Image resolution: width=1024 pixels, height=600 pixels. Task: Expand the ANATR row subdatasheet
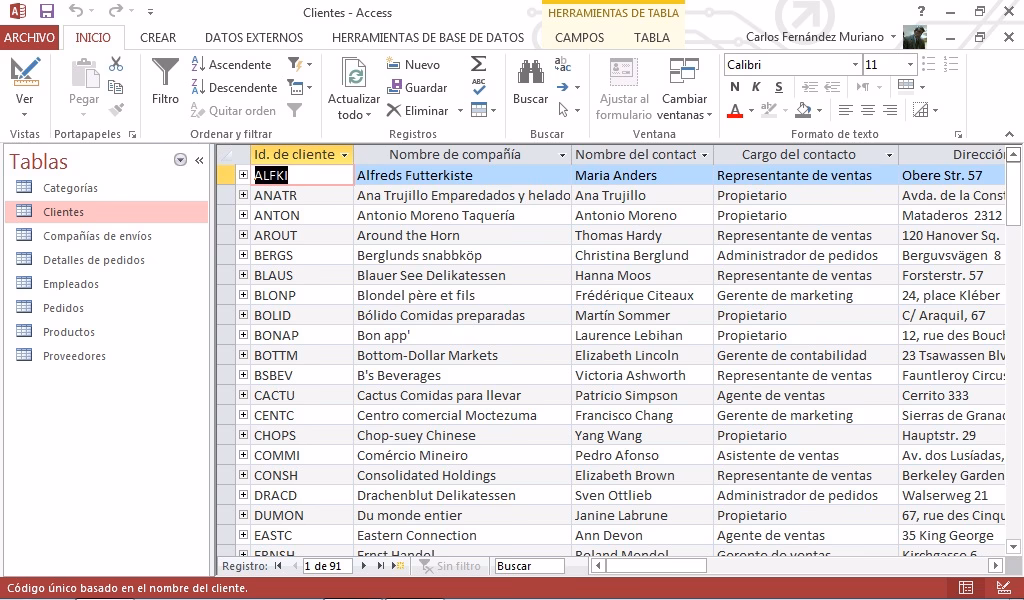243,195
